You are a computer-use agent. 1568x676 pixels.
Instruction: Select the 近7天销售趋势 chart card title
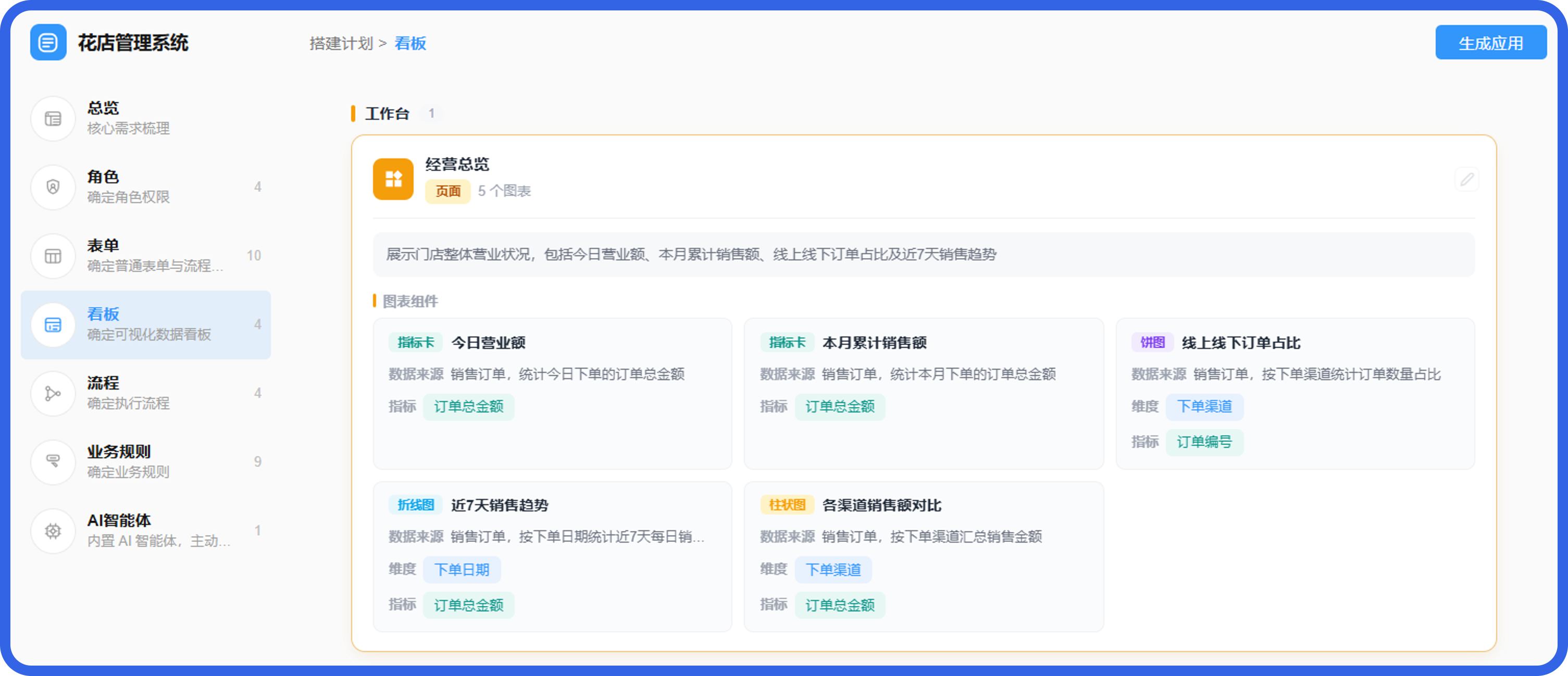point(500,505)
